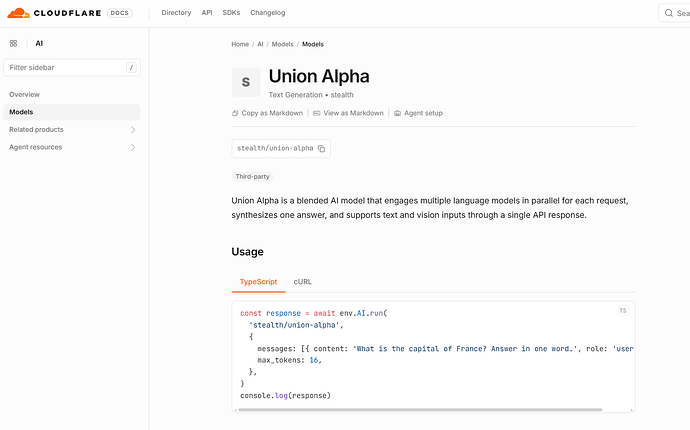Viewport: 690px width, 430px height.
Task: Click 'console.log(response)' code line
Action: tap(285, 396)
